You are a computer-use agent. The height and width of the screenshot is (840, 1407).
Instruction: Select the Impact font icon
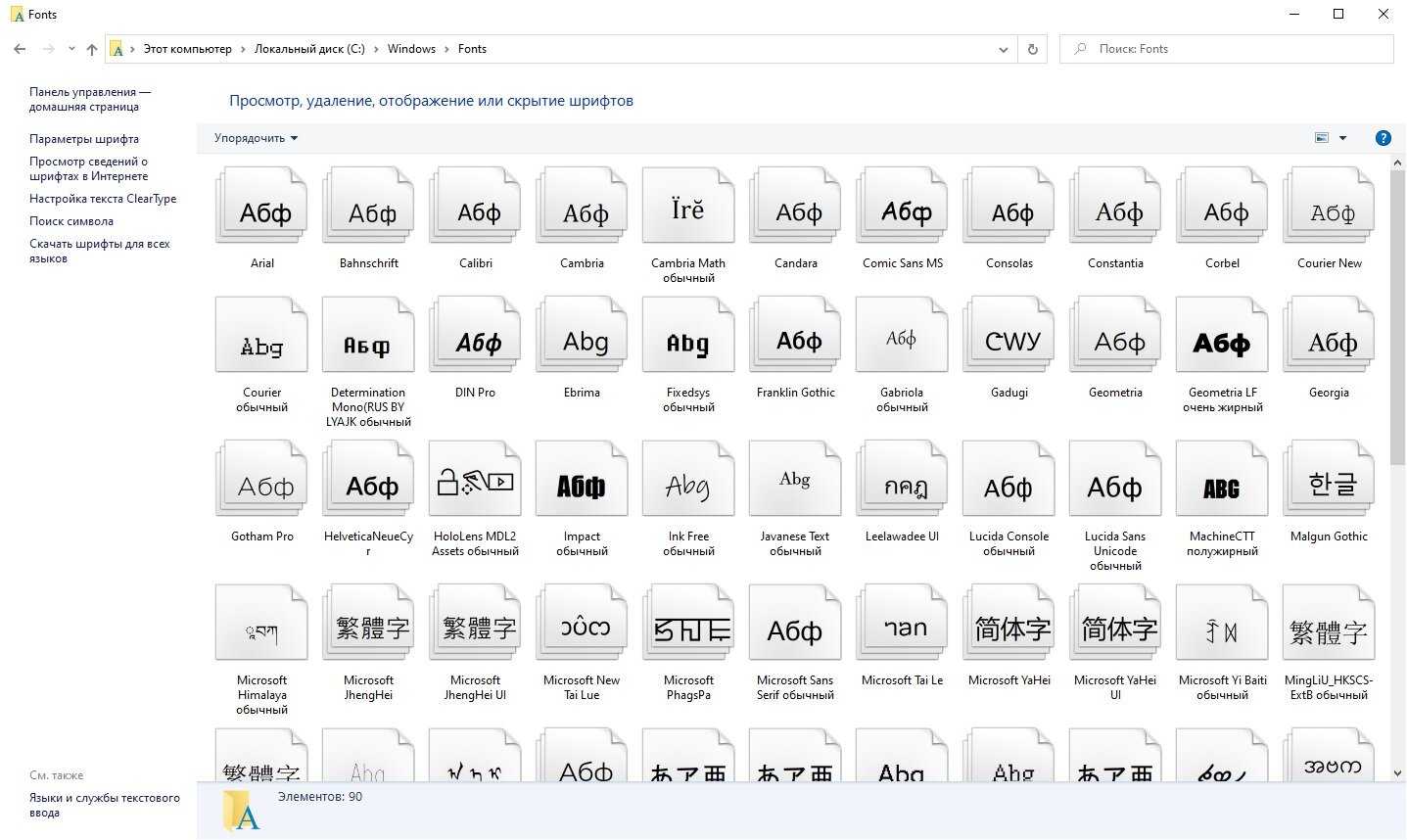[582, 479]
